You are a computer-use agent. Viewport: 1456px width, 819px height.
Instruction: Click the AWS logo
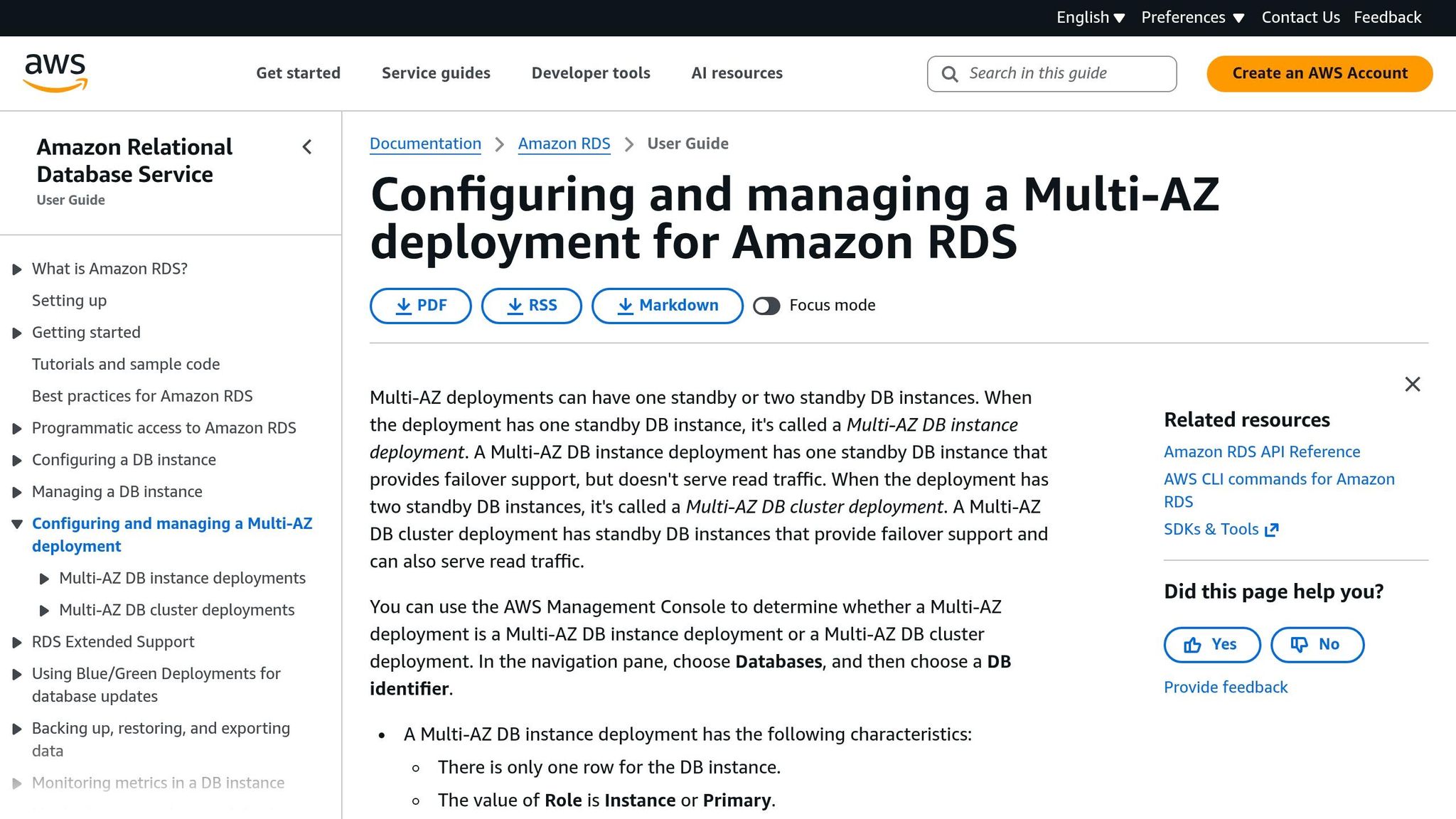coord(55,73)
